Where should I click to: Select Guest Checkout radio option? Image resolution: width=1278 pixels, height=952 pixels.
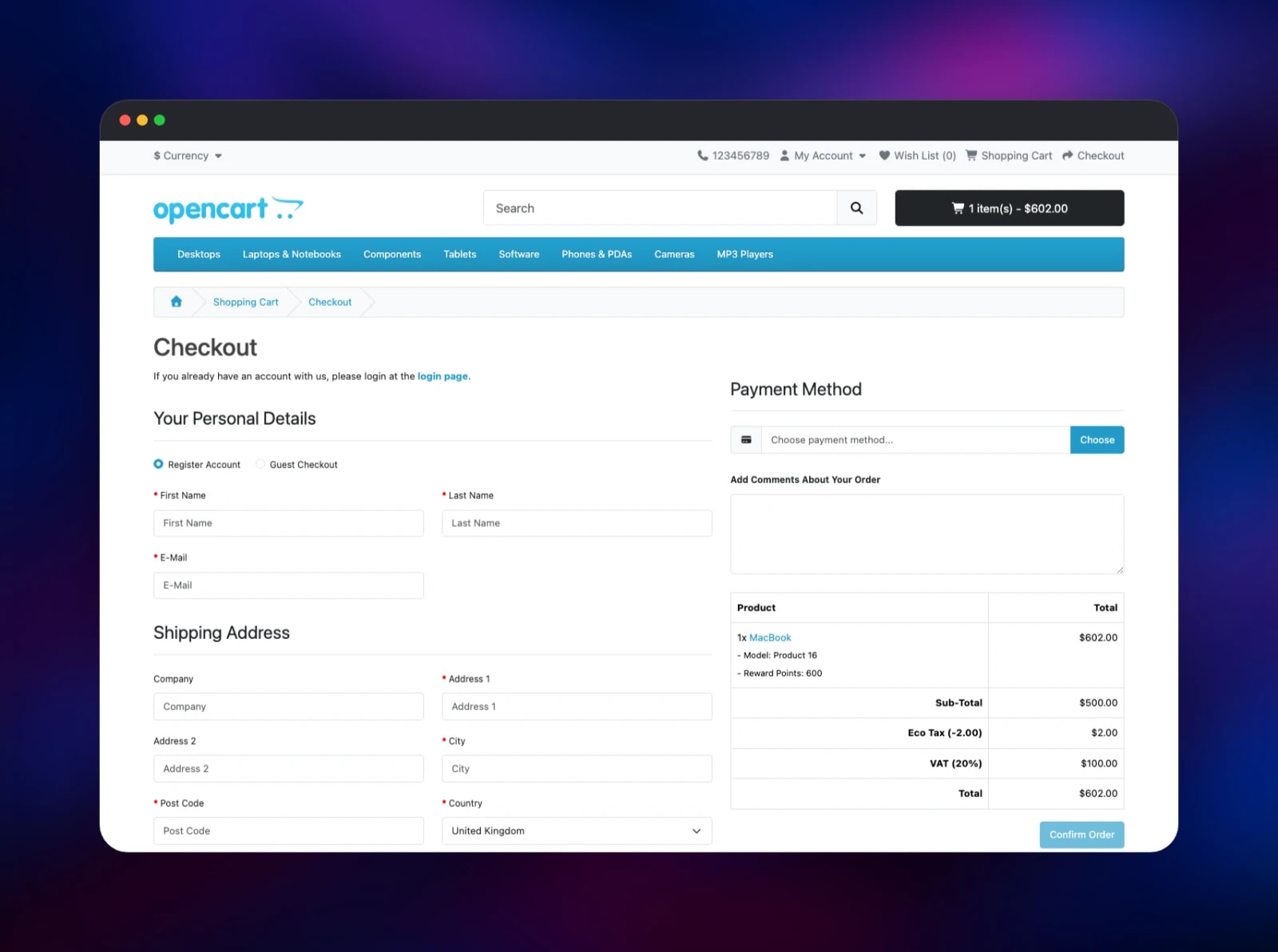[260, 464]
